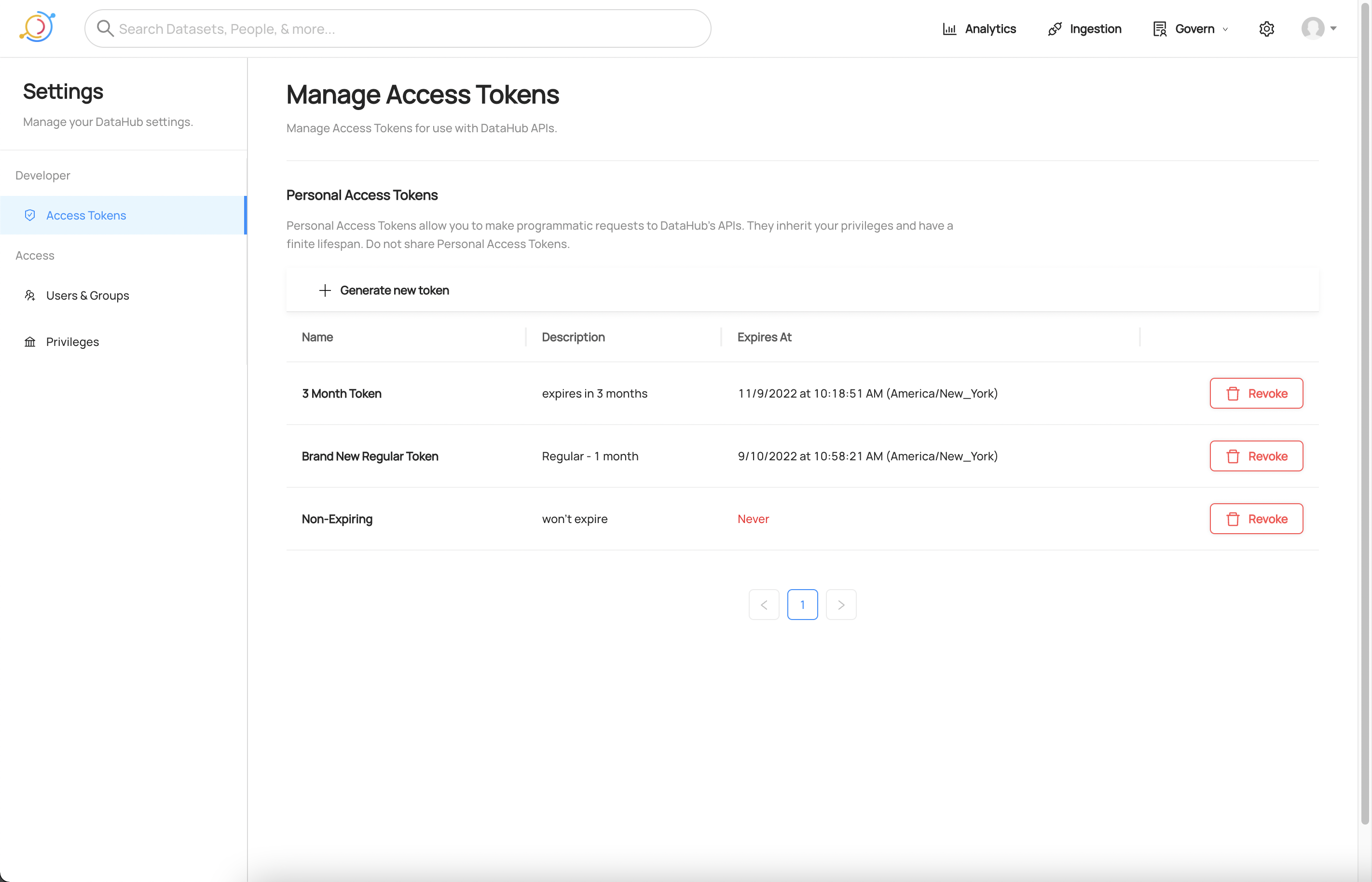The width and height of the screenshot is (1372, 882).
Task: Click Generate new token
Action: coord(384,290)
